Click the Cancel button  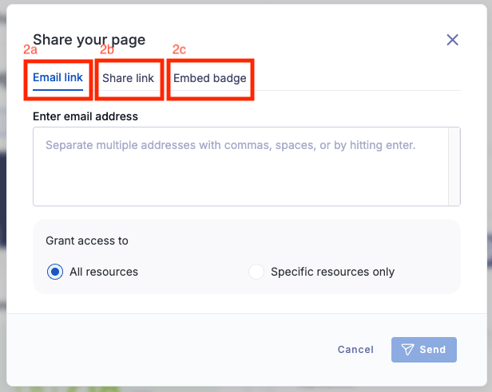coord(355,349)
